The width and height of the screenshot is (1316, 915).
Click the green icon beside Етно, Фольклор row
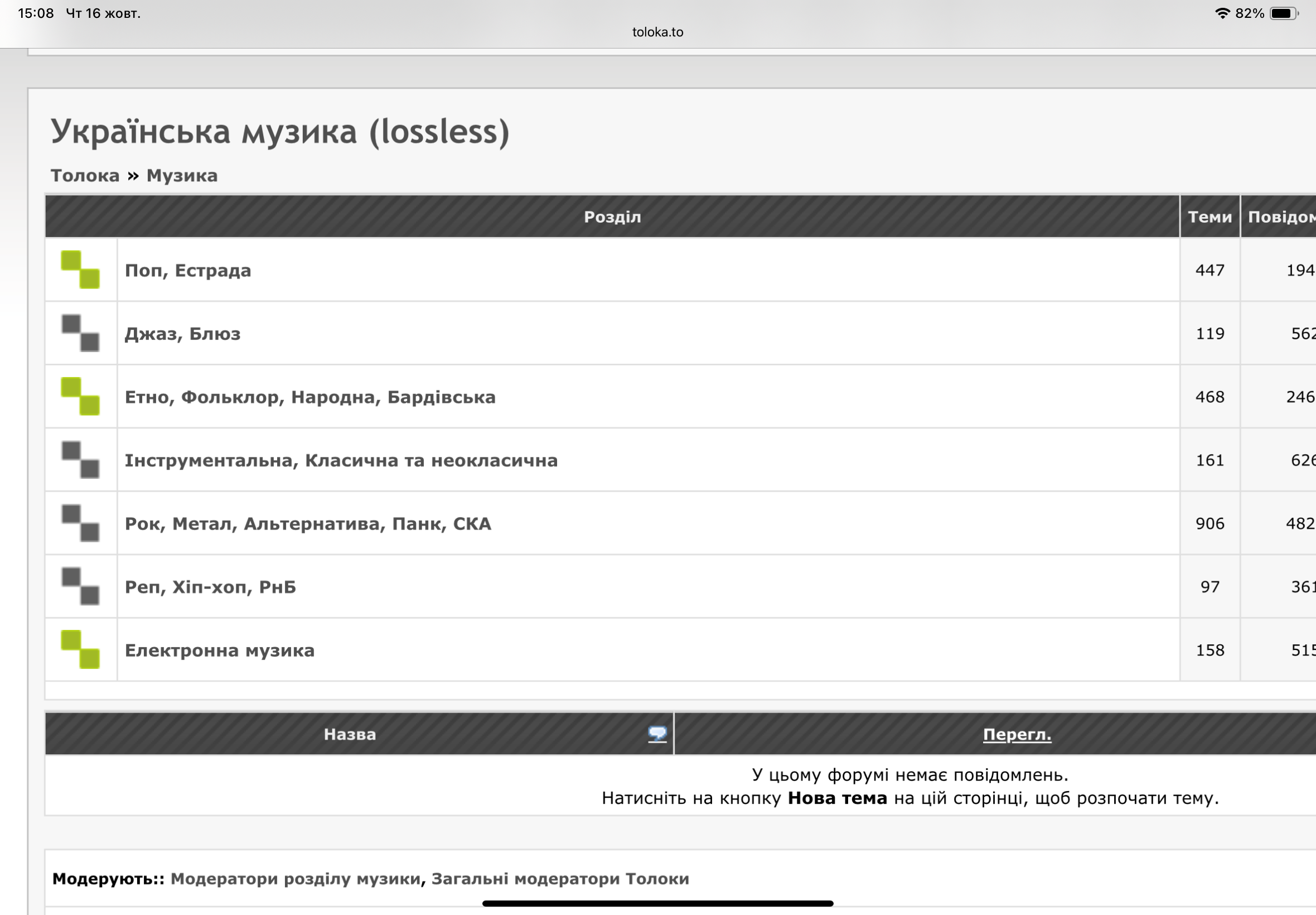point(80,396)
